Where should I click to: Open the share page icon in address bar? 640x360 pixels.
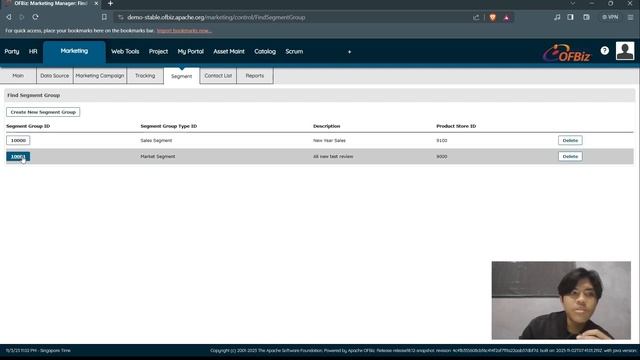(476, 17)
